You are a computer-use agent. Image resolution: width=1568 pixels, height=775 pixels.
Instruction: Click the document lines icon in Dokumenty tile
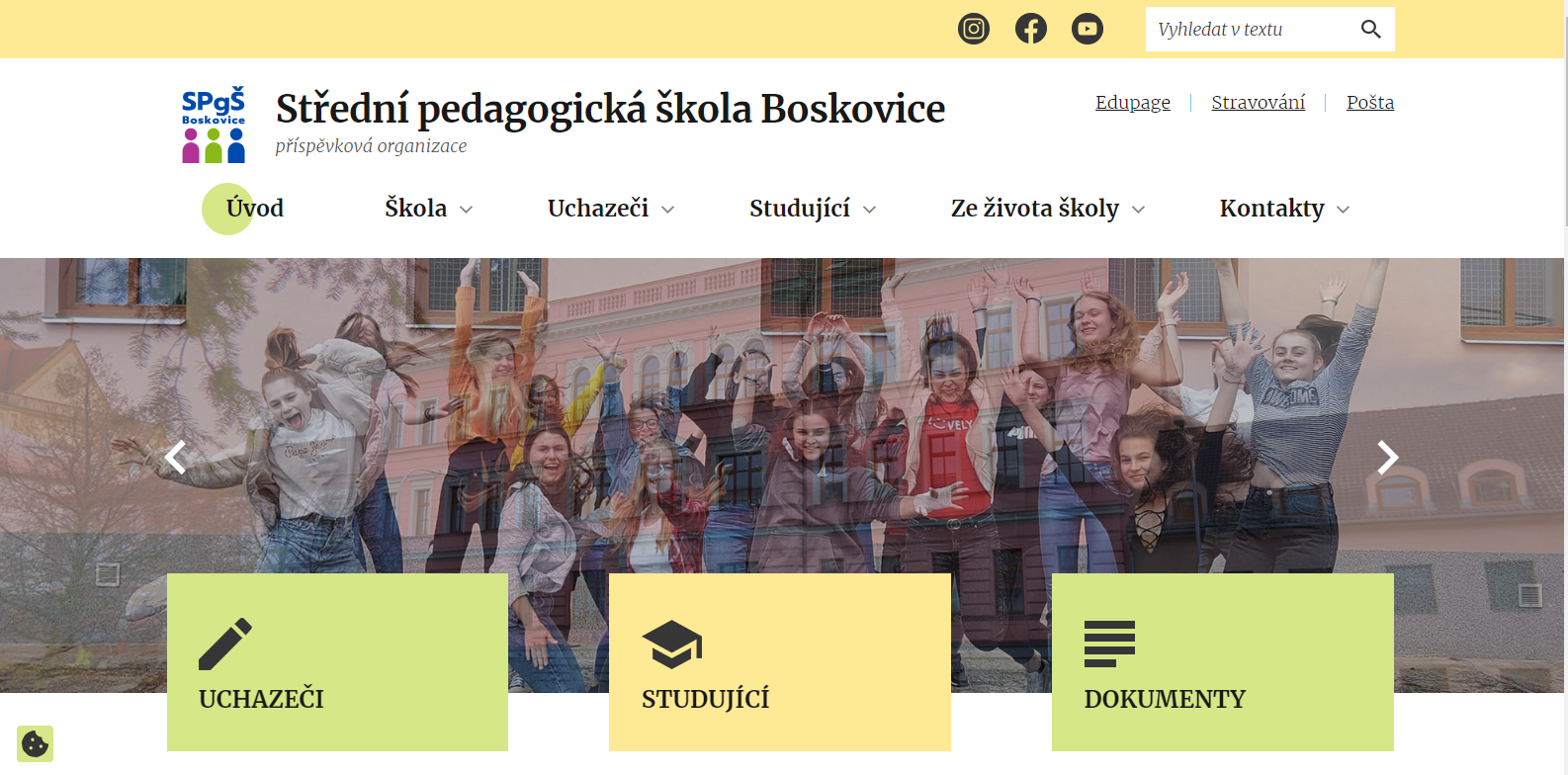1109,645
